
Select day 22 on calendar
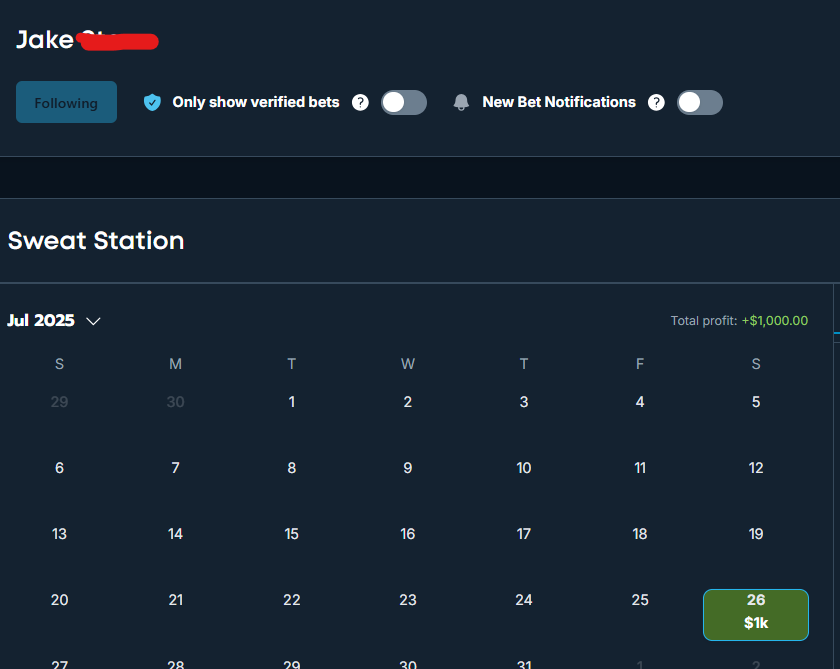click(291, 599)
